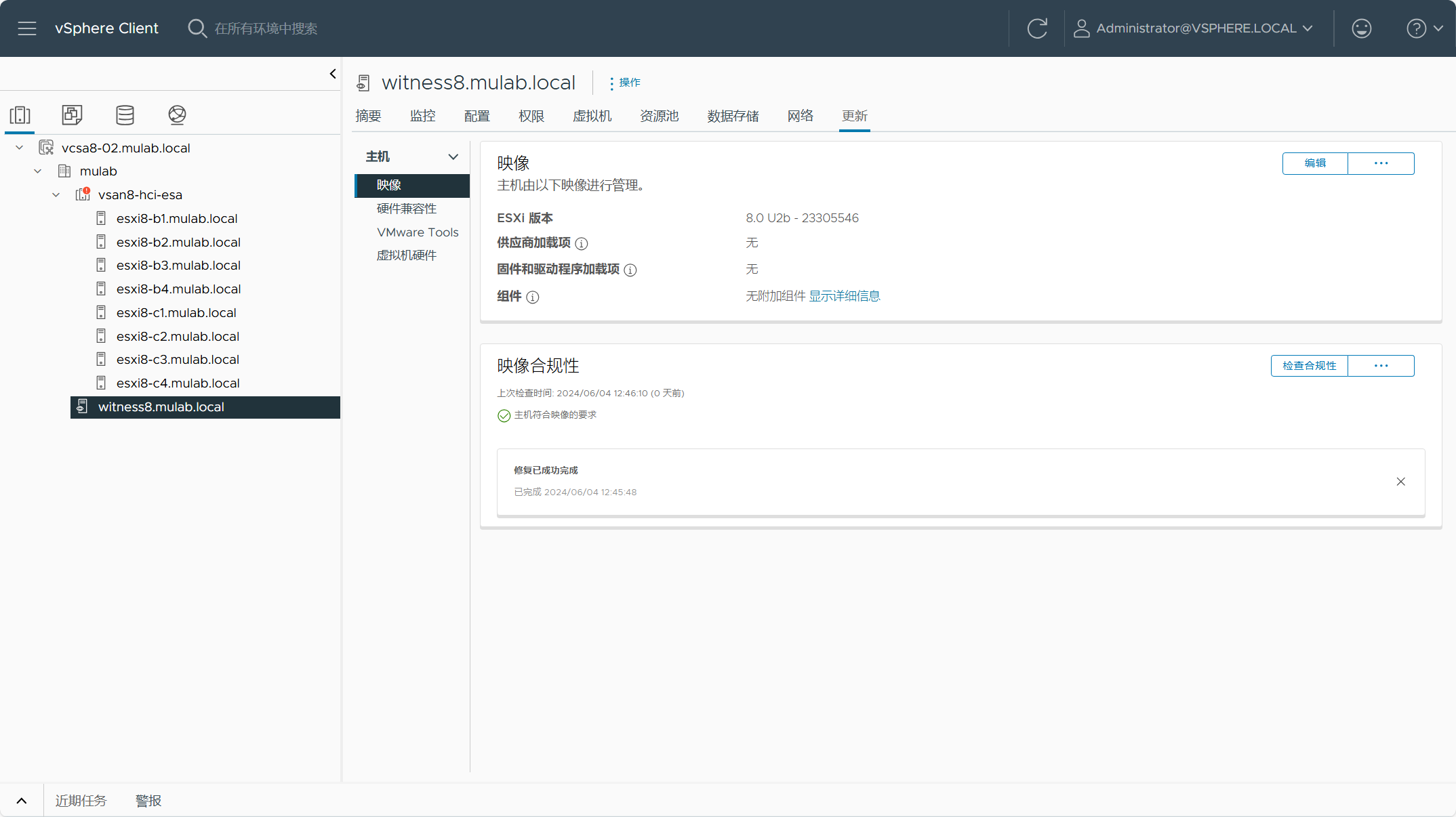
Task: Open the help question mark menu
Action: (x=1424, y=28)
